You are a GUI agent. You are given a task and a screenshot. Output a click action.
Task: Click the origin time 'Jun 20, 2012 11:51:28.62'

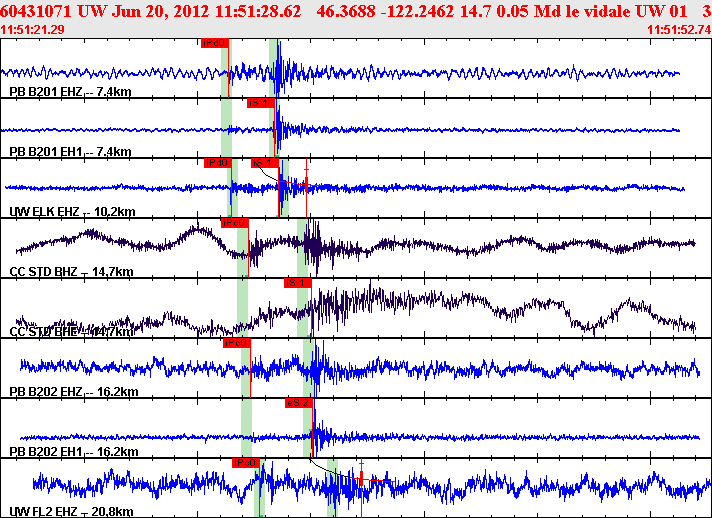coord(206,11)
